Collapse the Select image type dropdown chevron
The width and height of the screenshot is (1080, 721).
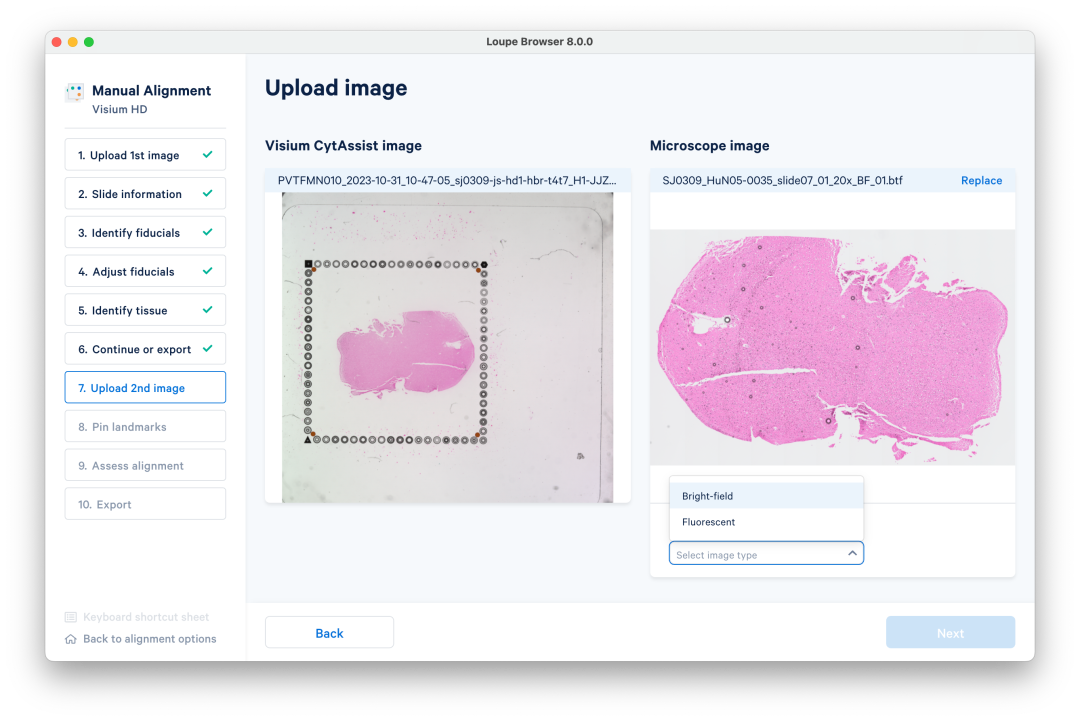(852, 554)
